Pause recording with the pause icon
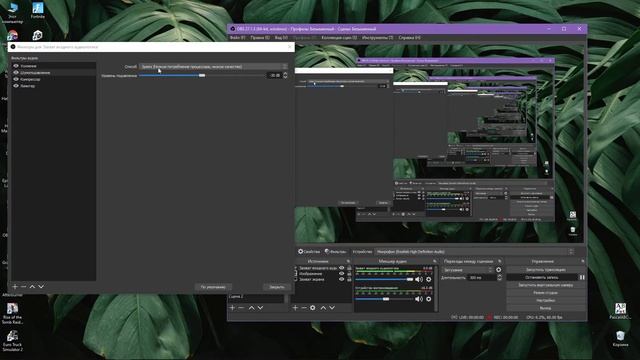This screenshot has width=640, height=360. [582, 278]
